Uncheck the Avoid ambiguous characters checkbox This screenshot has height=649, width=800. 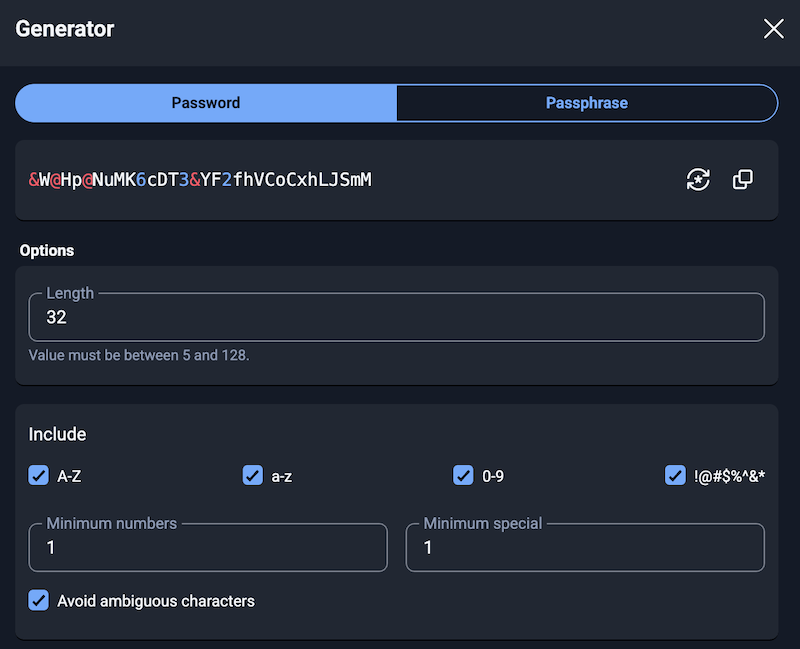pyautogui.click(x=39, y=601)
